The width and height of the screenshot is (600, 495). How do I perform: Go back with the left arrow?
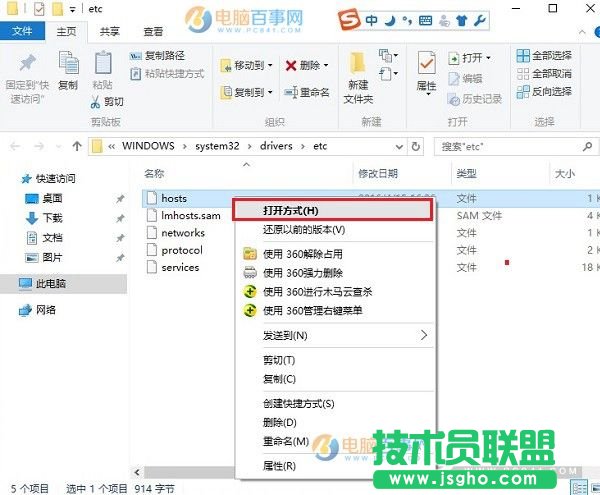[x=15, y=146]
